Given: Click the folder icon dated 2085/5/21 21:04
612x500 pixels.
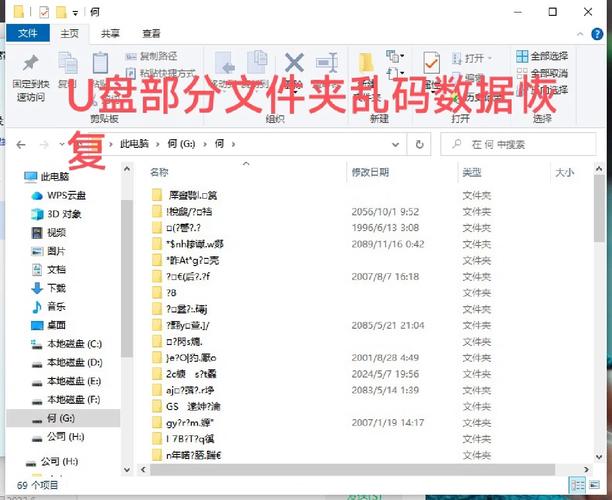Looking at the screenshot, I should point(157,325).
